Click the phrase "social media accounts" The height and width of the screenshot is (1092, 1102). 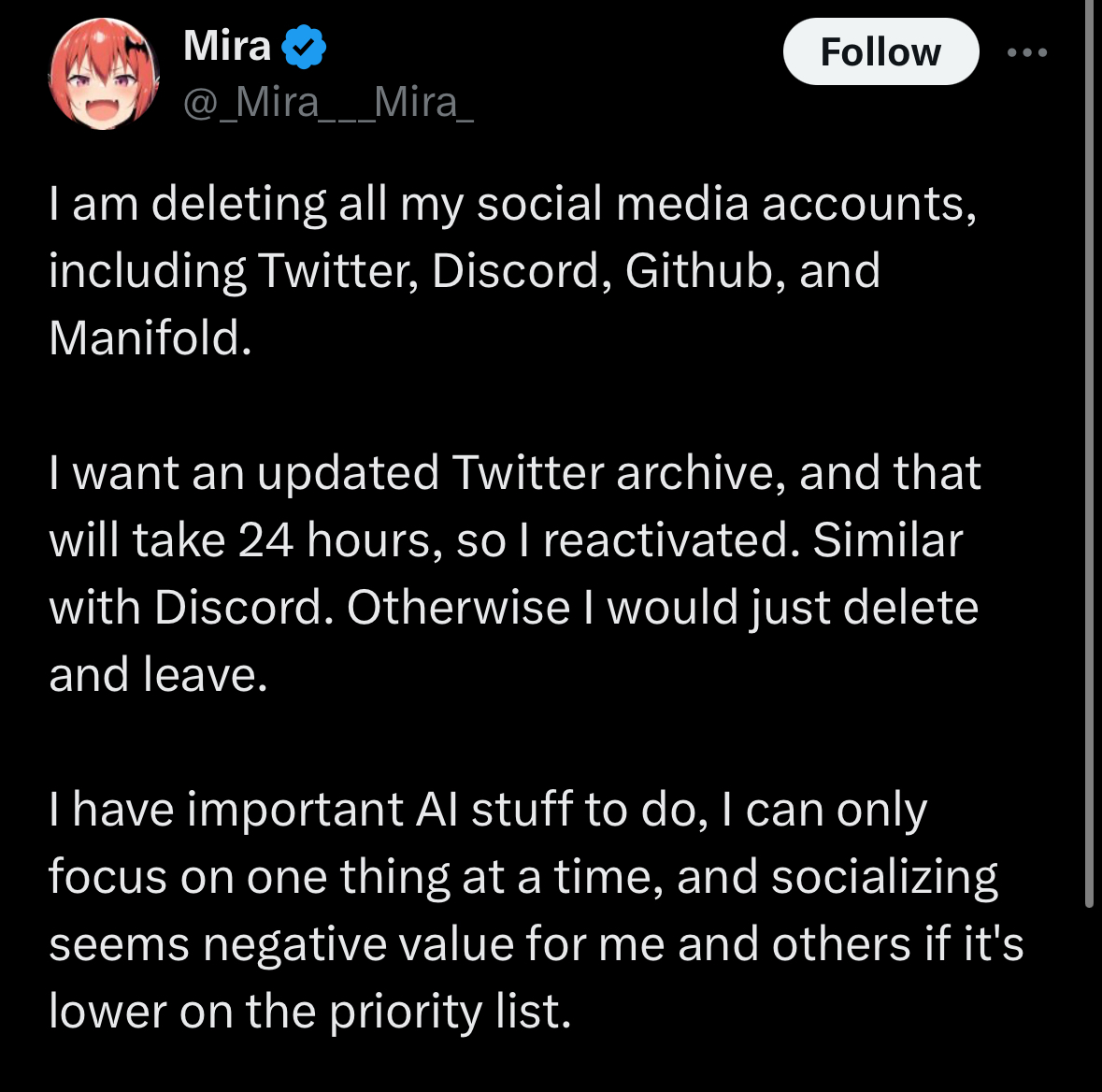[x=726, y=203]
